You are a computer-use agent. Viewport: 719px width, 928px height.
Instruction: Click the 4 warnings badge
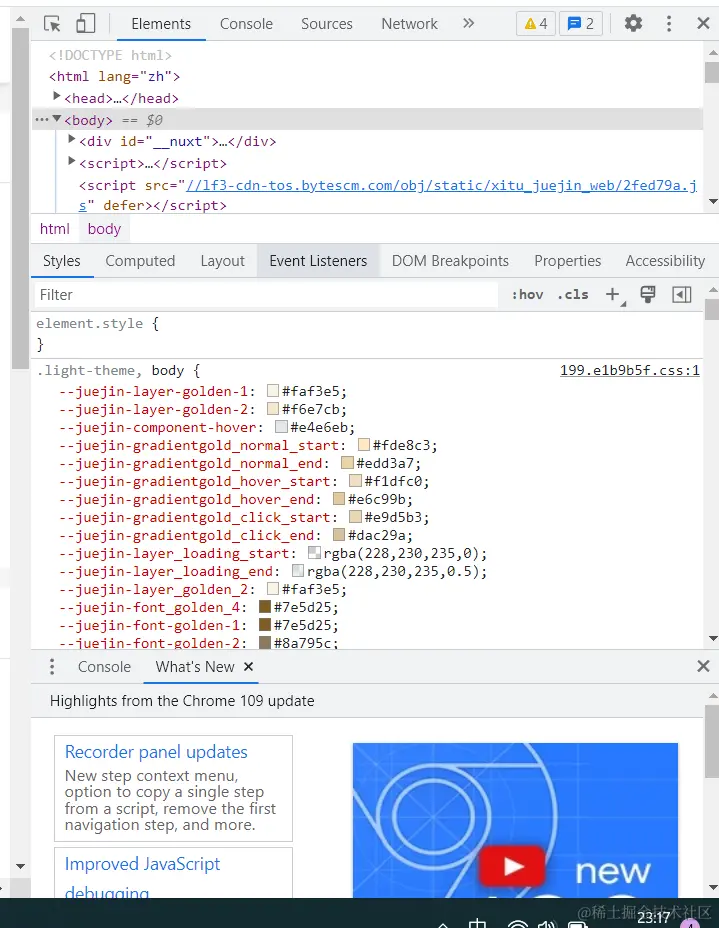point(536,24)
